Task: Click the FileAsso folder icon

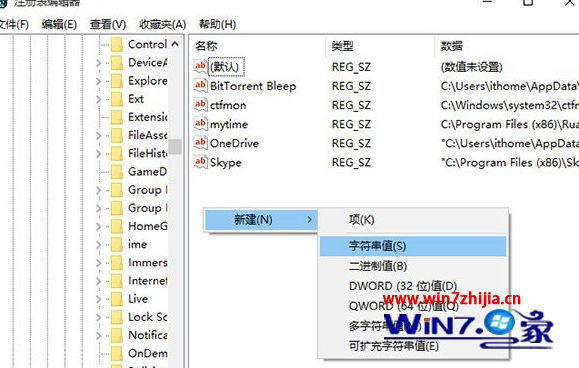Action: tap(117, 135)
